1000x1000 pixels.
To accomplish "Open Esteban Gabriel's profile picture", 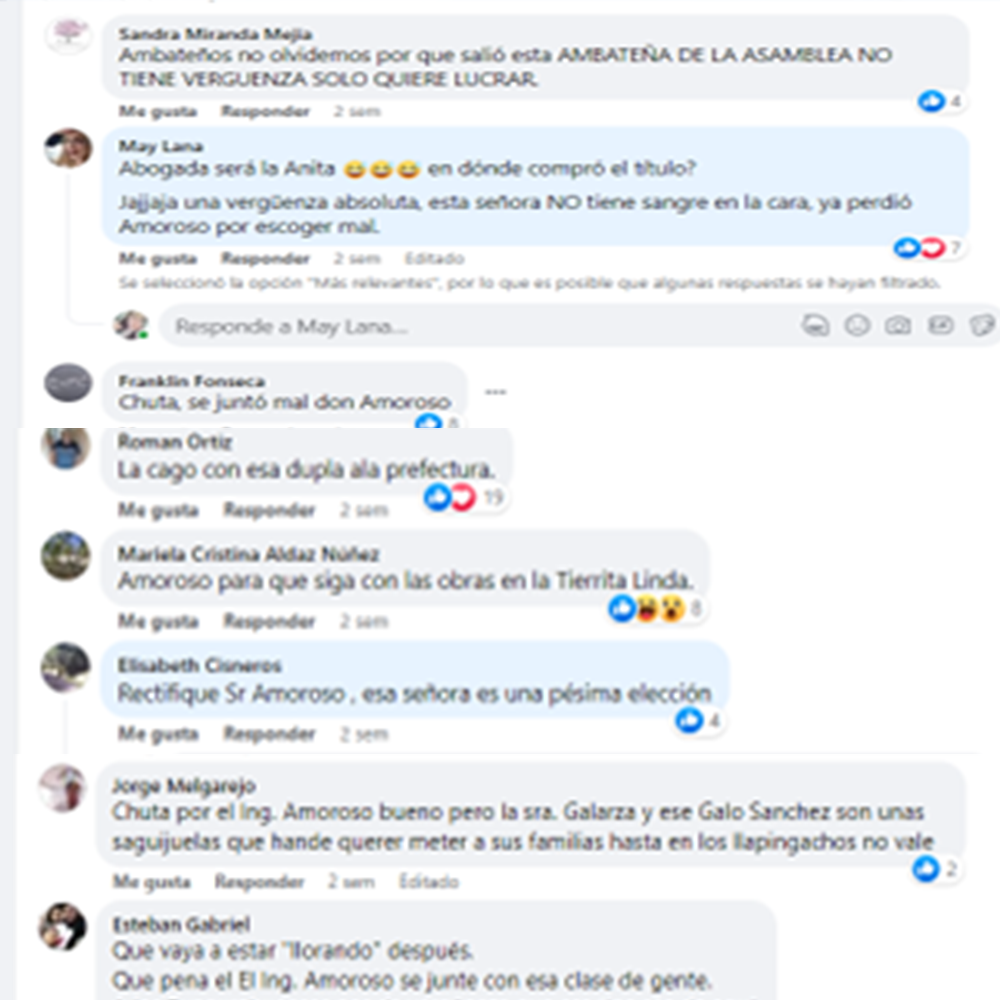I will pyautogui.click(x=62, y=926).
